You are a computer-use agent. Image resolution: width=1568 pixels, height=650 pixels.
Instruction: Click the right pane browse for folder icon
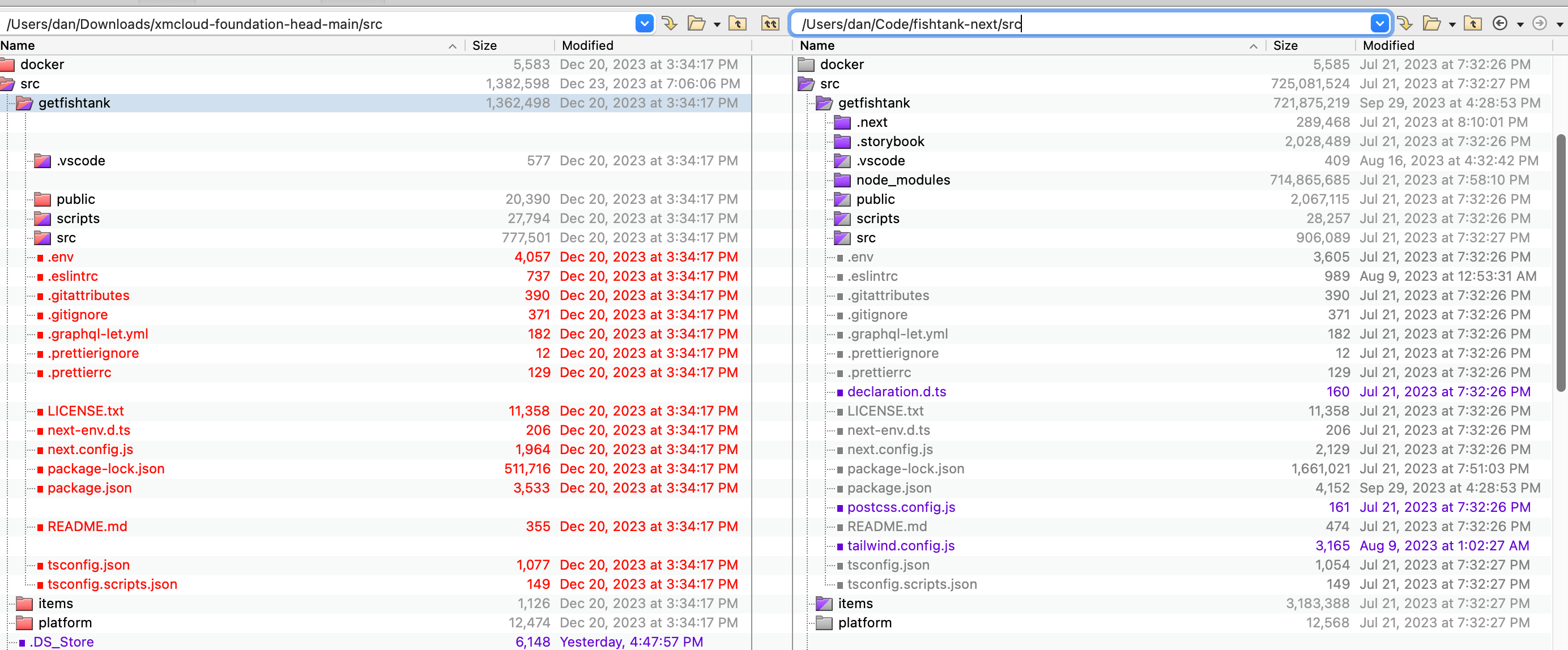click(x=1431, y=24)
